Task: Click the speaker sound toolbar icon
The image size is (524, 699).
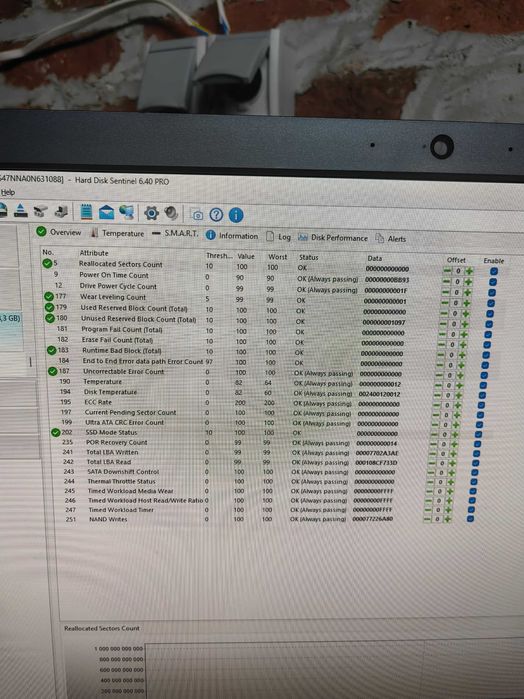Action: click(x=171, y=213)
